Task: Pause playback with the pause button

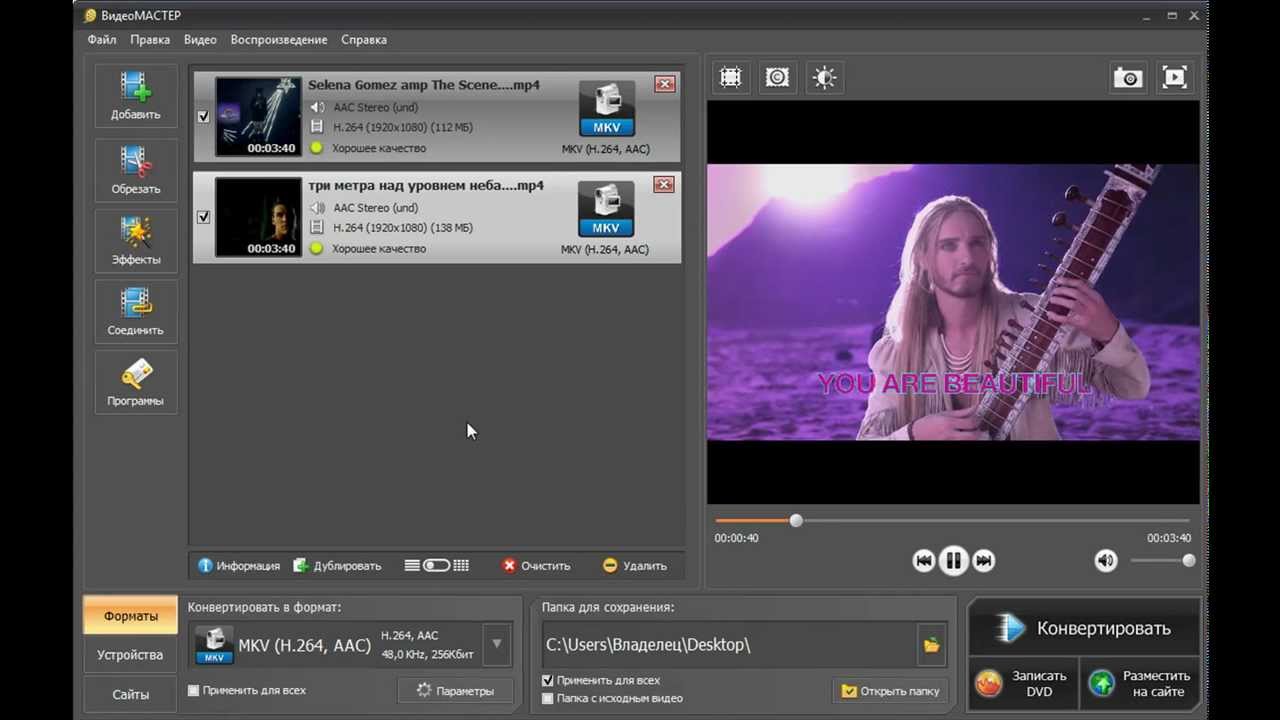Action: (954, 561)
